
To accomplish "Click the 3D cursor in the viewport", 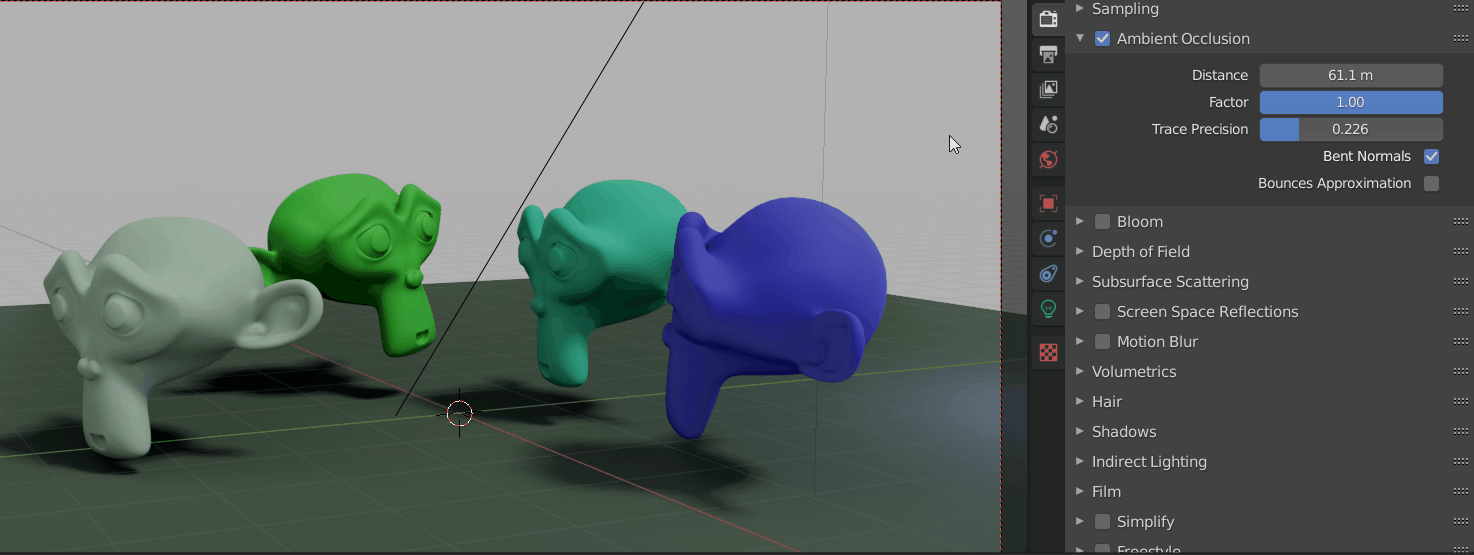I will pyautogui.click(x=459, y=413).
